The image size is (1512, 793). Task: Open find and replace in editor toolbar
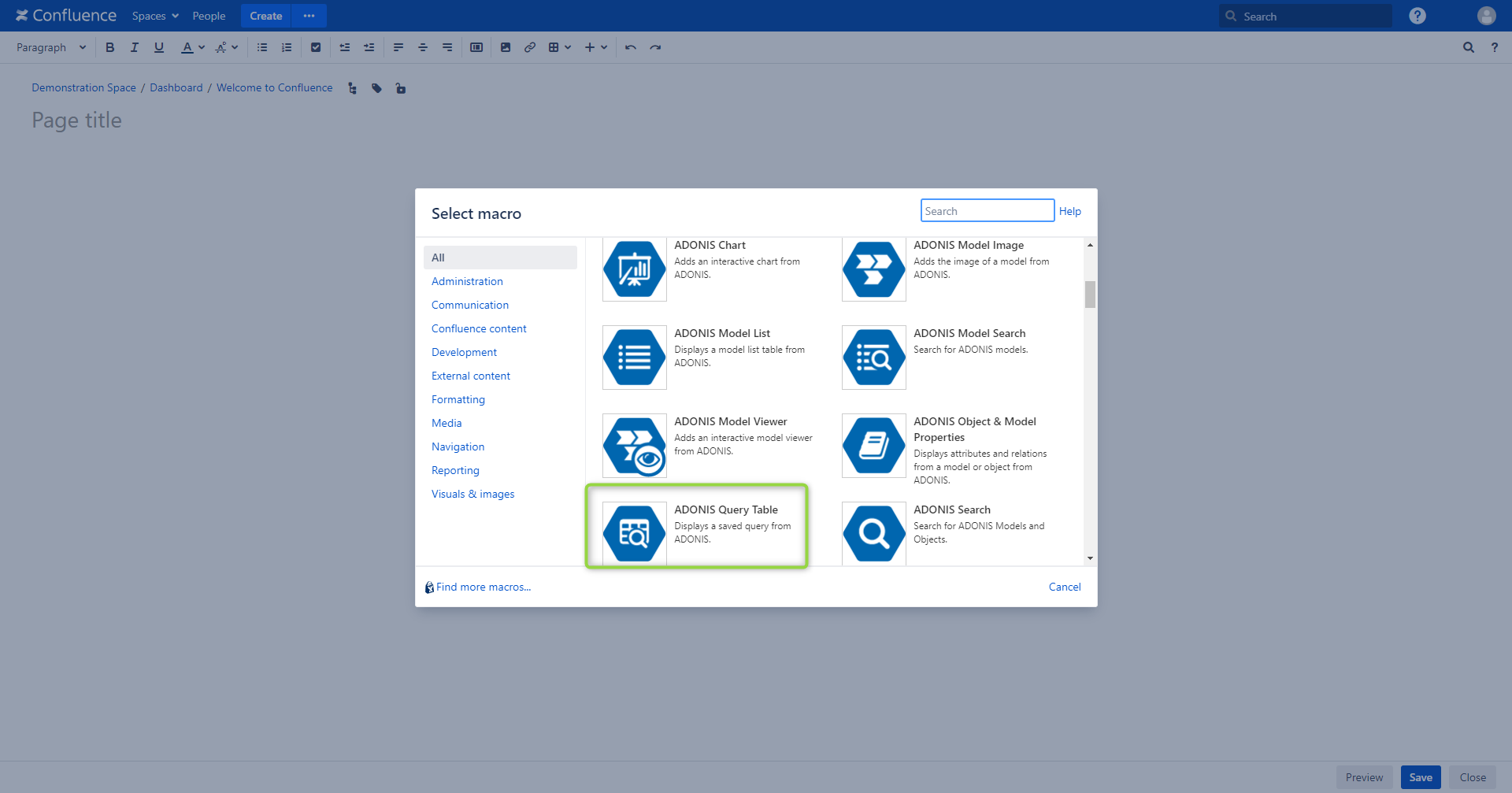pos(1469,47)
